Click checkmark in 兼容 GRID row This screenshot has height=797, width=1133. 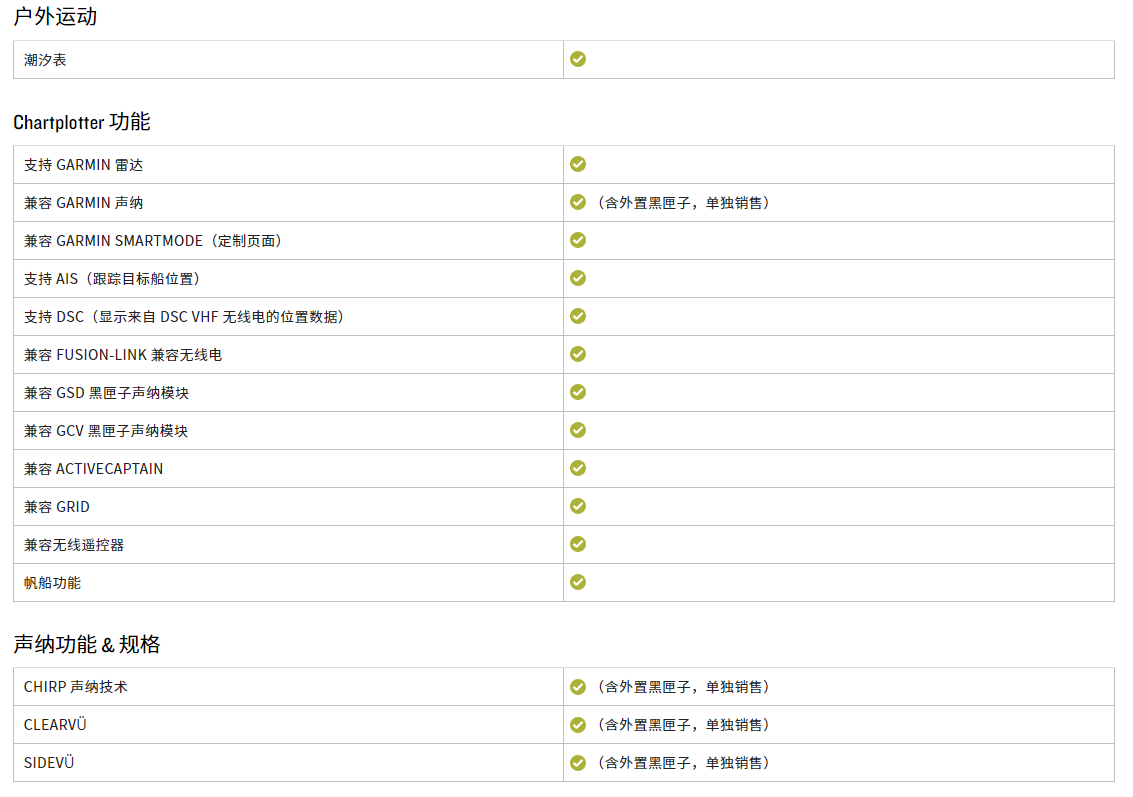tap(578, 506)
